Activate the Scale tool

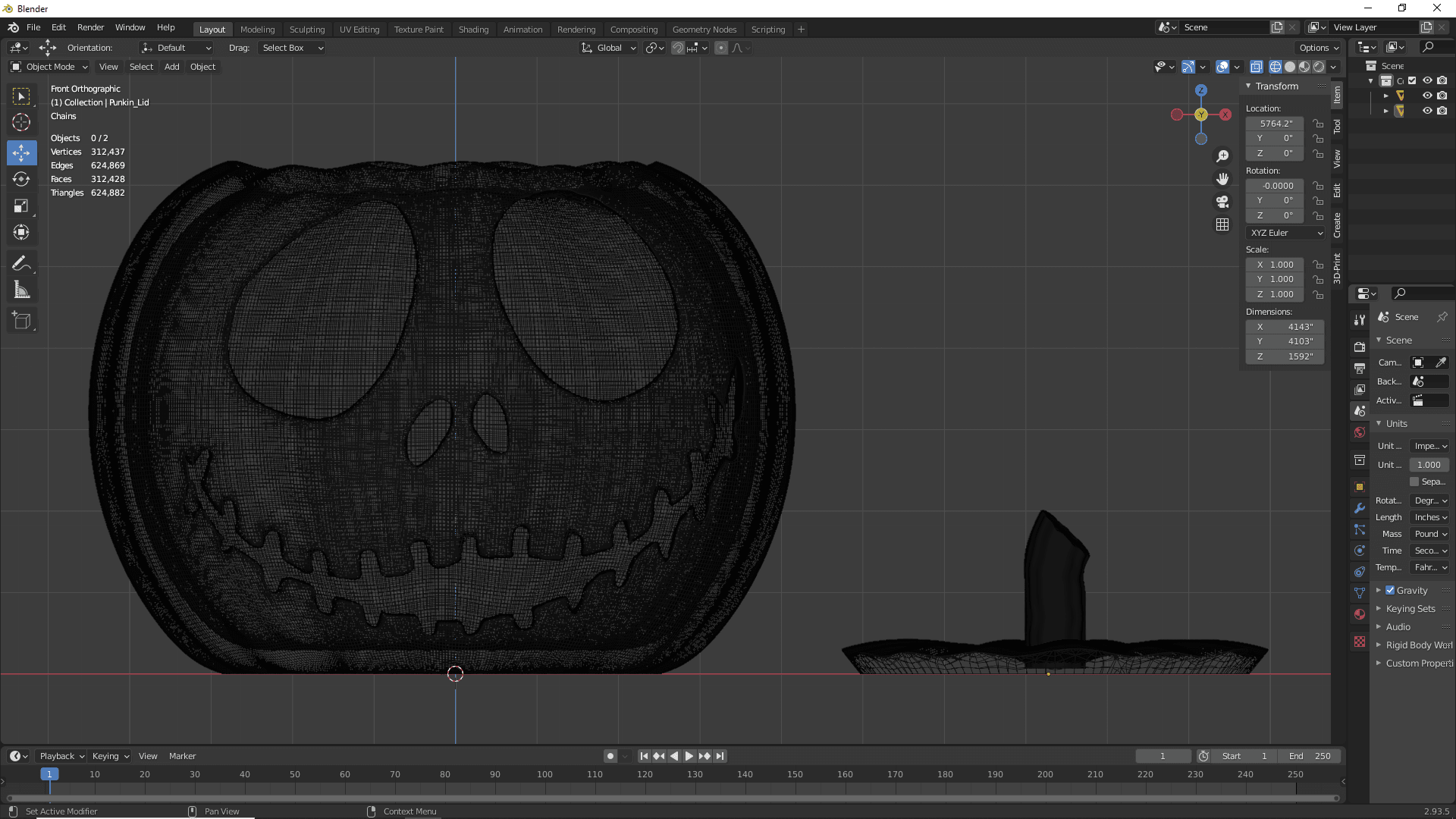pos(21,206)
